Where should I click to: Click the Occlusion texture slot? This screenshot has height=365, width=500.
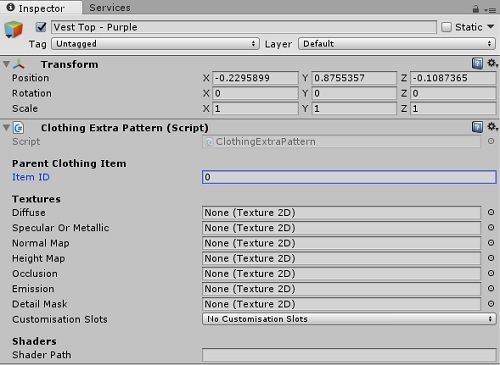[341, 274]
